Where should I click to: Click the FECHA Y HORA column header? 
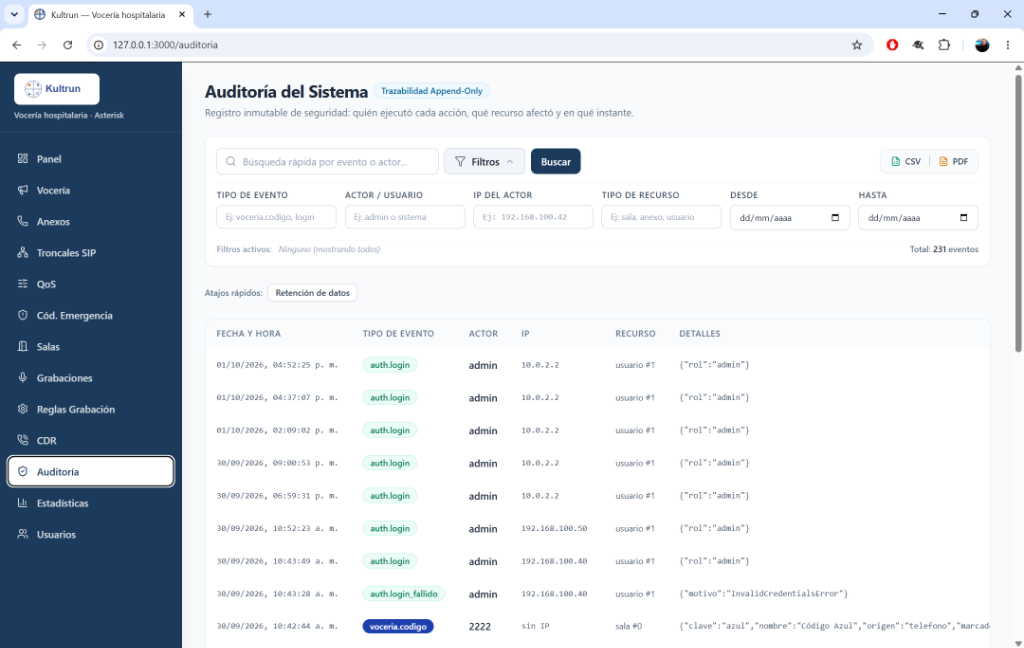point(249,333)
